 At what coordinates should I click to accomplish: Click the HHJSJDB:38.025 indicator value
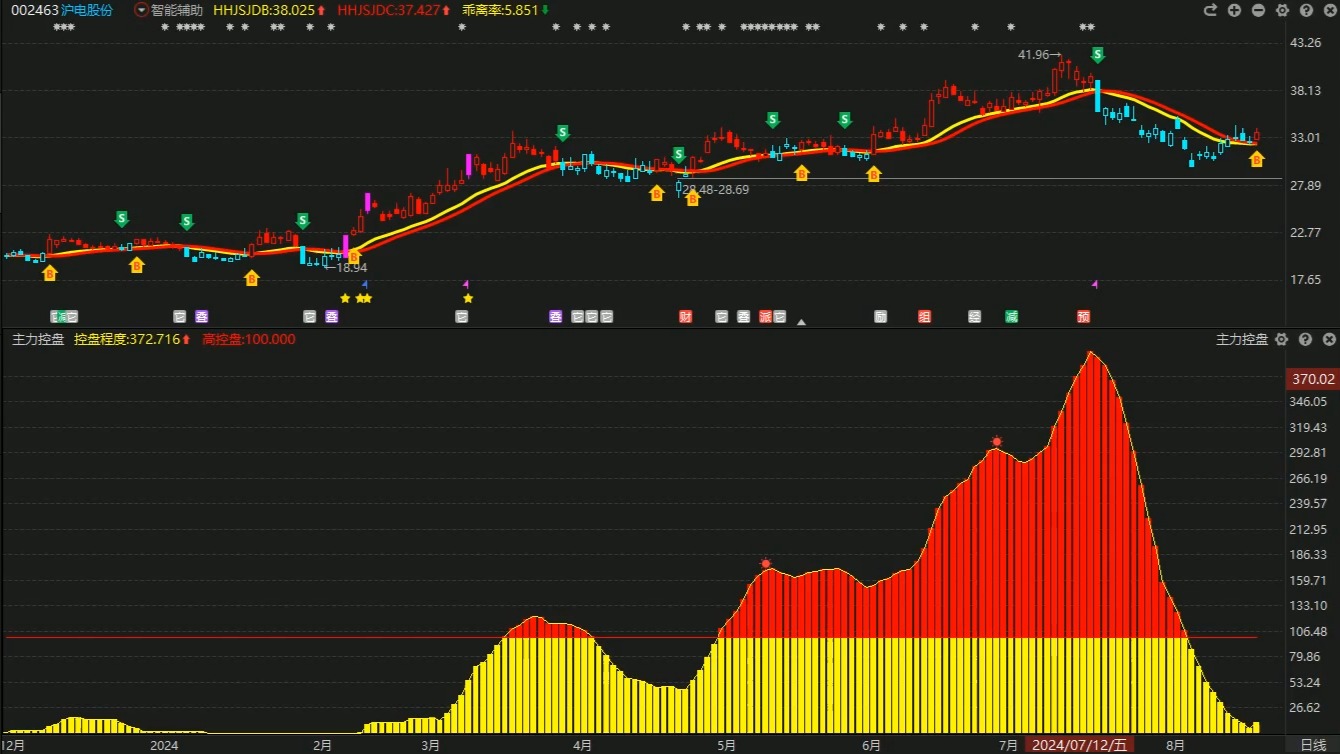265,10
